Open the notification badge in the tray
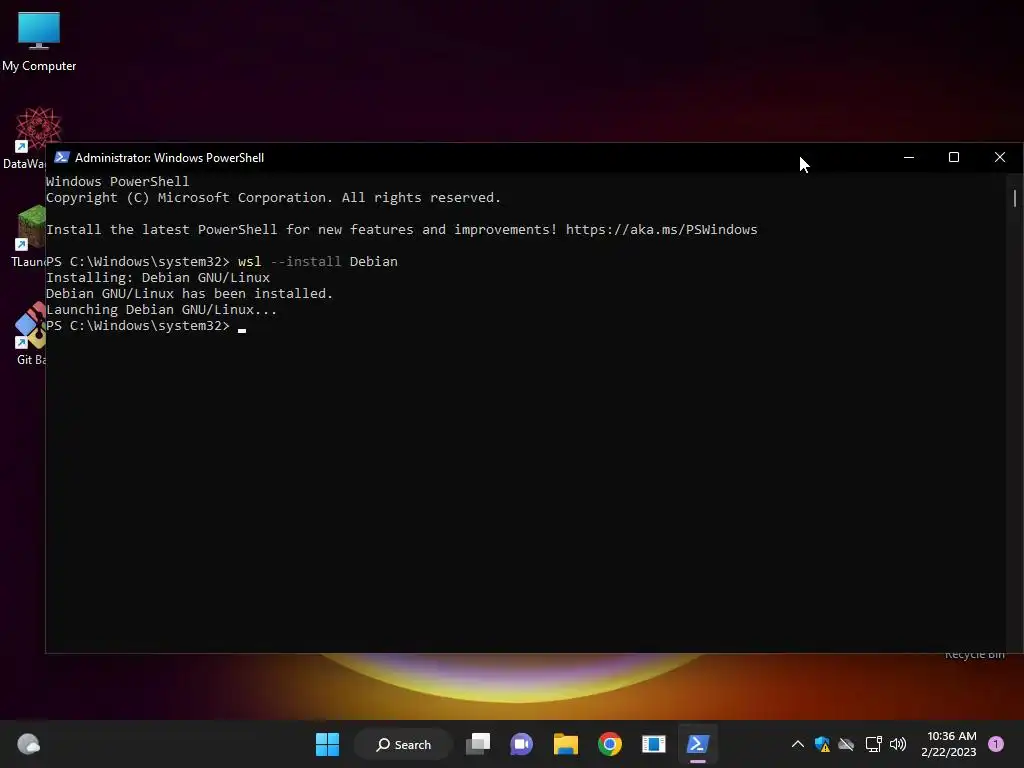The height and width of the screenshot is (768, 1024). (x=996, y=743)
